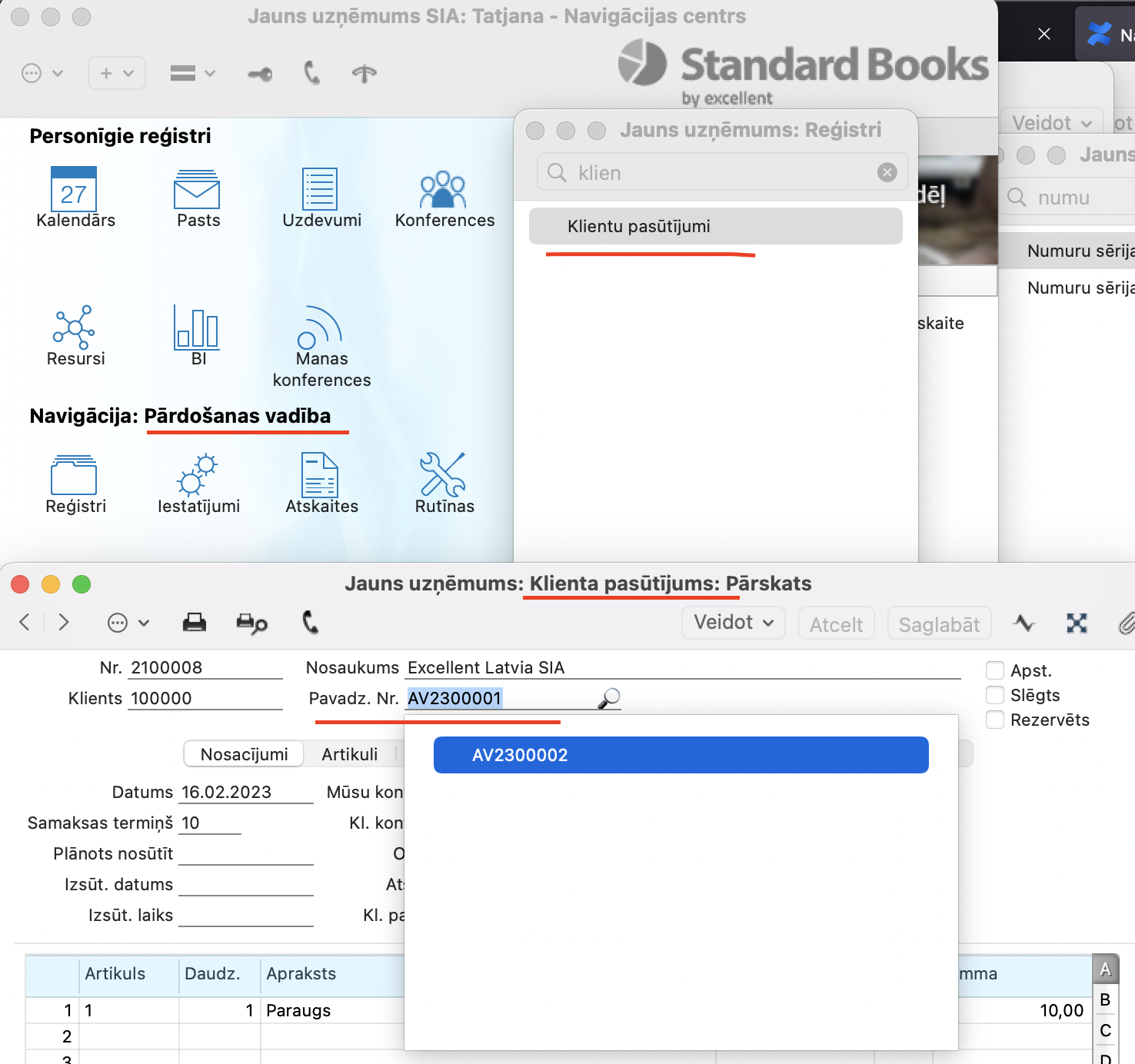1135x1064 pixels.
Task: Expand the Veidot dropdown in order window
Action: 733,623
